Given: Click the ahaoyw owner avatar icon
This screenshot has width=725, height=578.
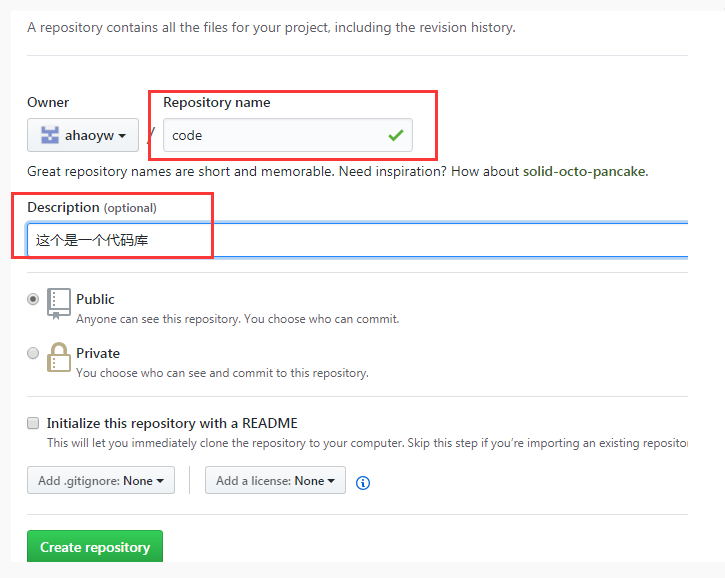Looking at the screenshot, I should pyautogui.click(x=49, y=135).
